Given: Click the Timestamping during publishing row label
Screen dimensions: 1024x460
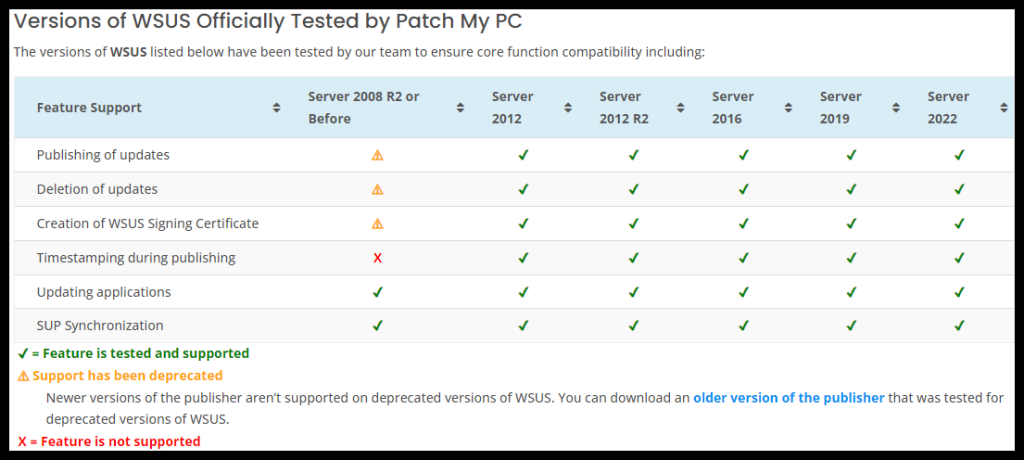Looking at the screenshot, I should pyautogui.click(x=136, y=257).
